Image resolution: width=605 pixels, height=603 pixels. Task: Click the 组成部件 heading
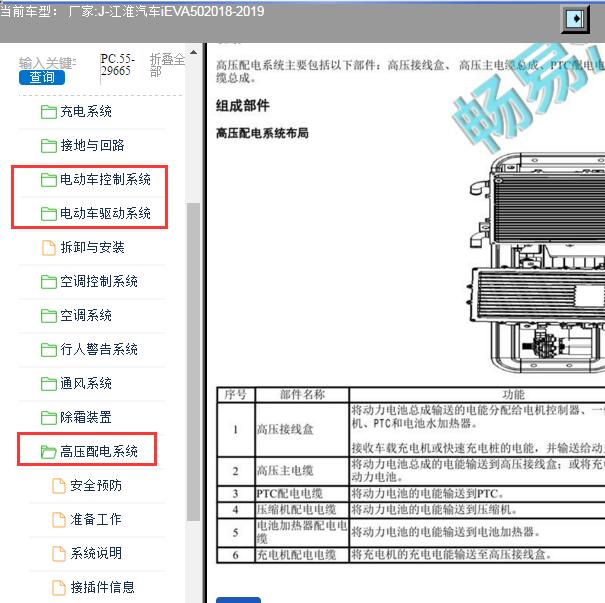[242, 105]
